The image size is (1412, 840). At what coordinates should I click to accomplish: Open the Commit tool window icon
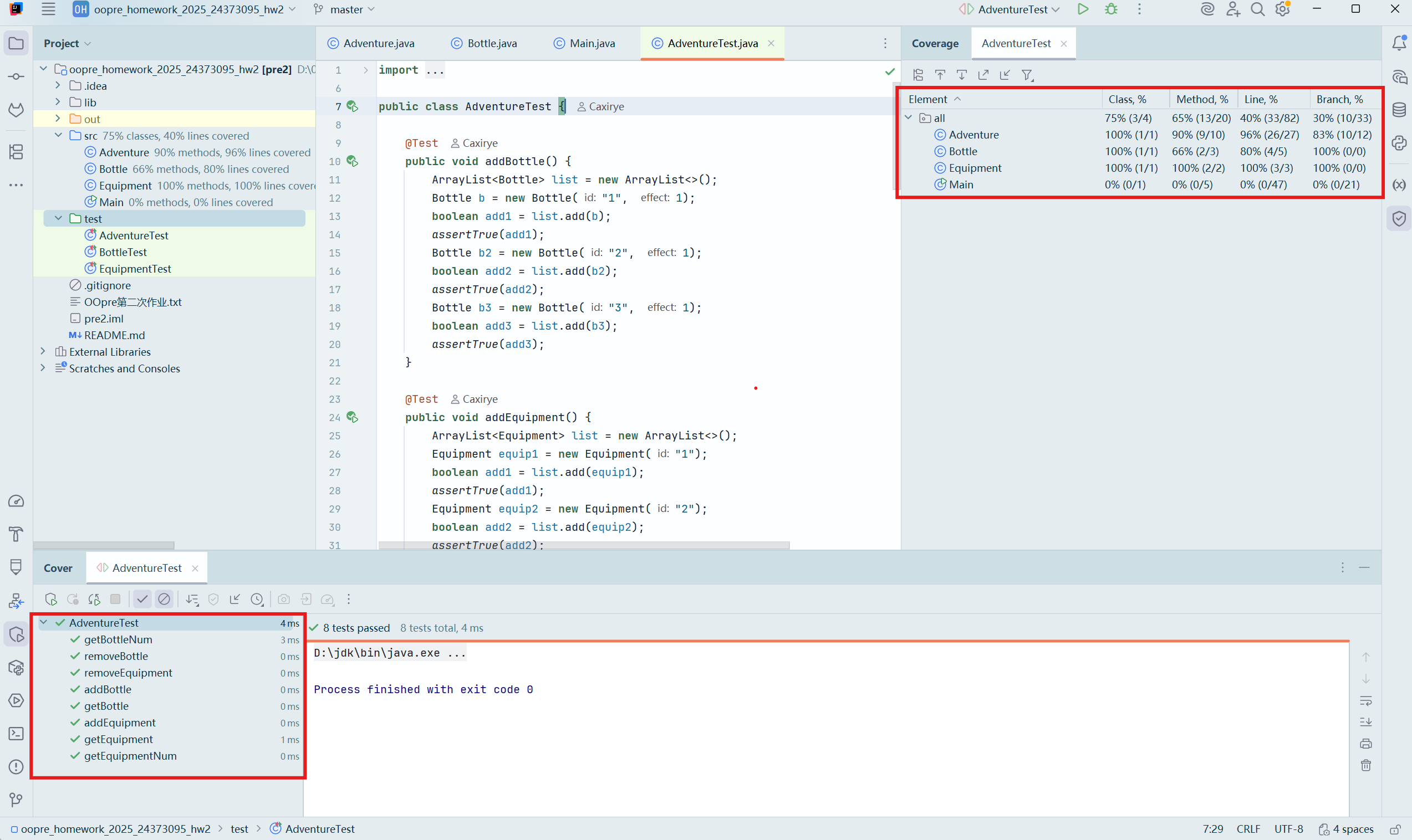tap(16, 76)
